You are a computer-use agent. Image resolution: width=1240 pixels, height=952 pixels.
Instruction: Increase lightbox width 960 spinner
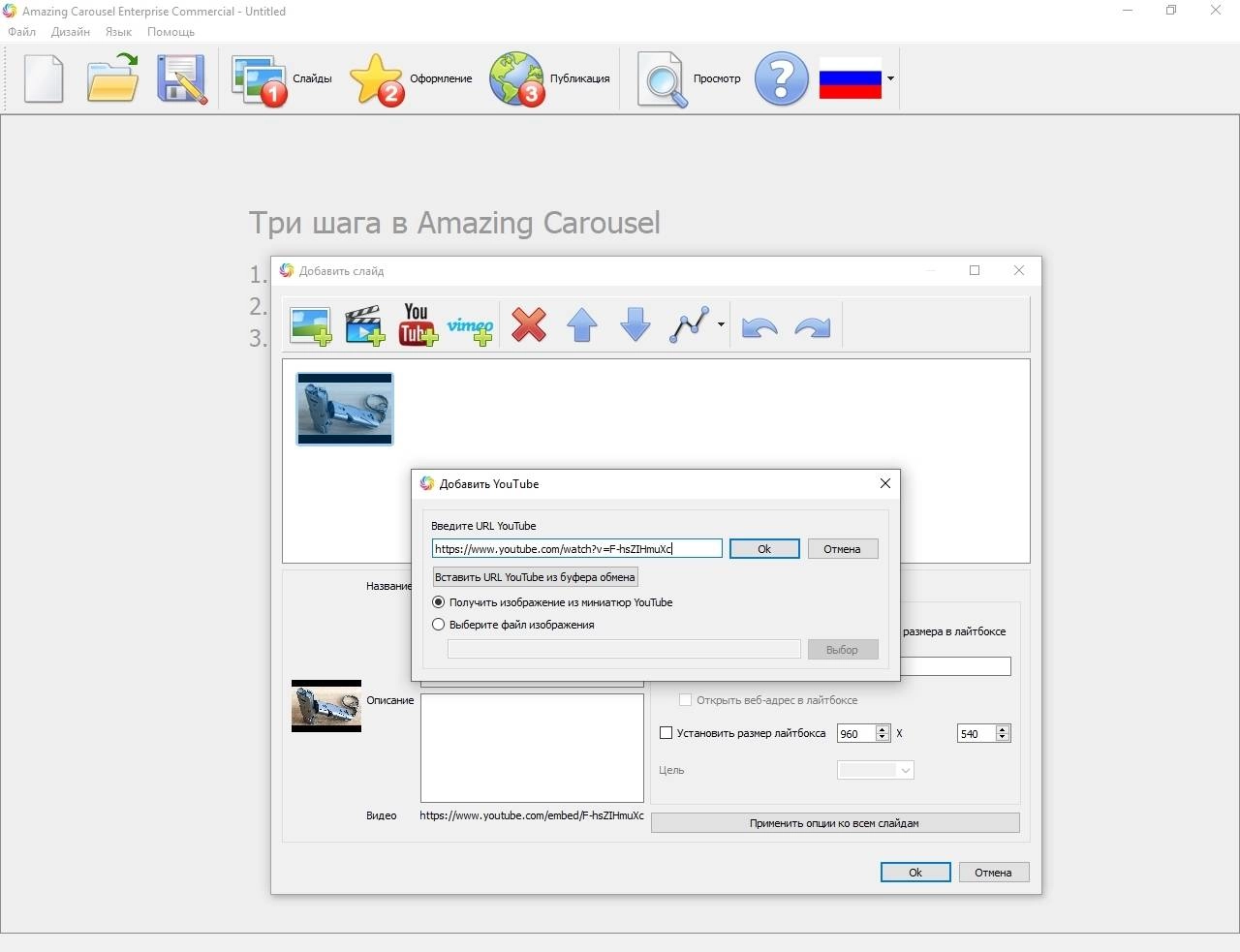coord(883,729)
